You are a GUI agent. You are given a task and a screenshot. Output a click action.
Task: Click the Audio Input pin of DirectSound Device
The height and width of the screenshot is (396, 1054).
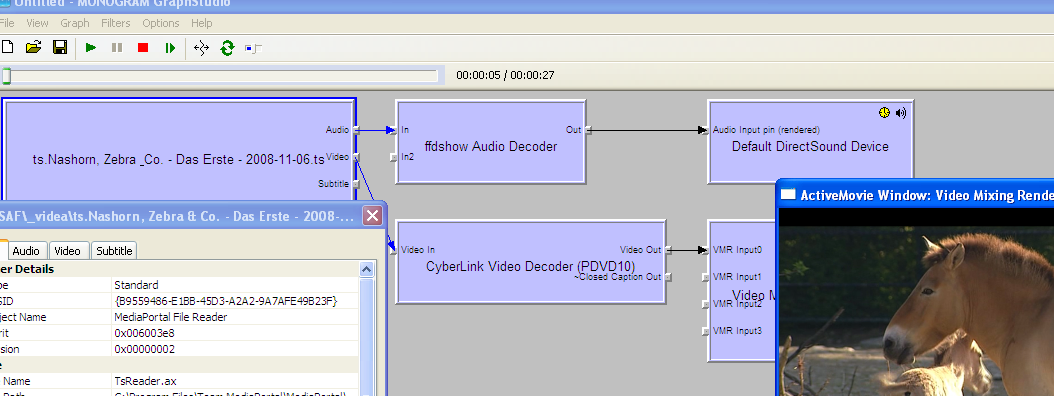coord(706,130)
